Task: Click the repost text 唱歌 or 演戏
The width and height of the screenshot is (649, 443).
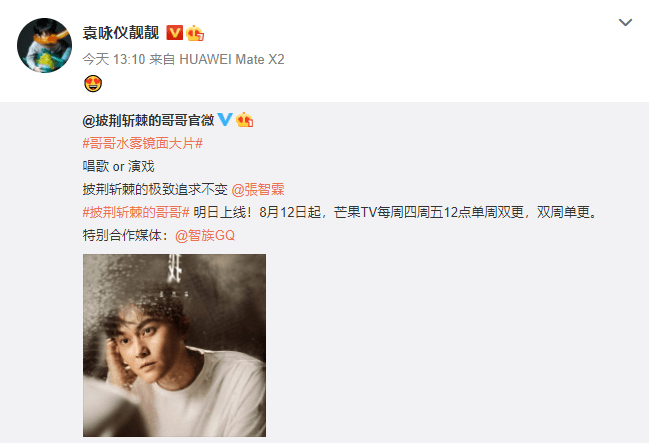Action: tap(118, 166)
